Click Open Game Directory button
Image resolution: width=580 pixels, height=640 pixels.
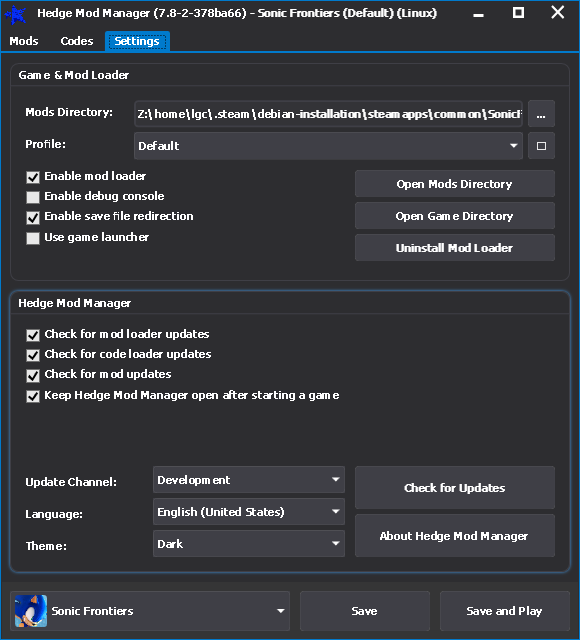455,216
